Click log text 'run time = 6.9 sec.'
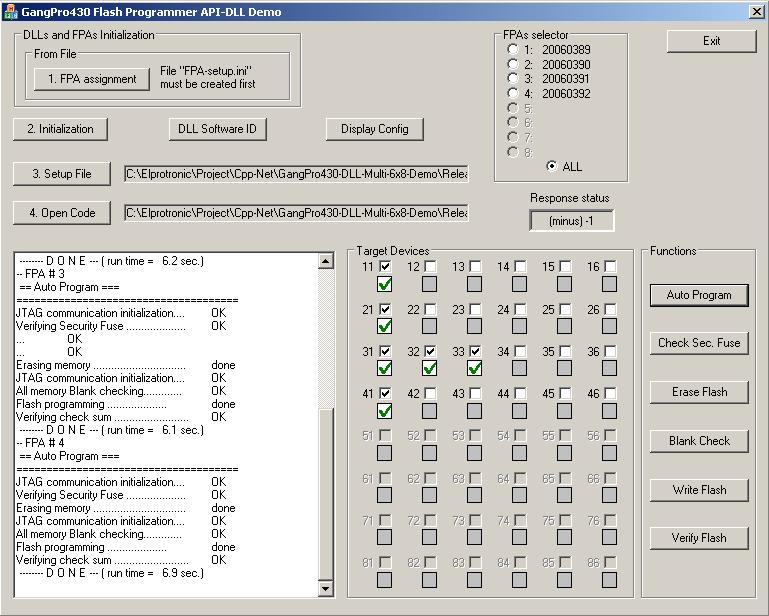769x616 pixels. point(152,573)
